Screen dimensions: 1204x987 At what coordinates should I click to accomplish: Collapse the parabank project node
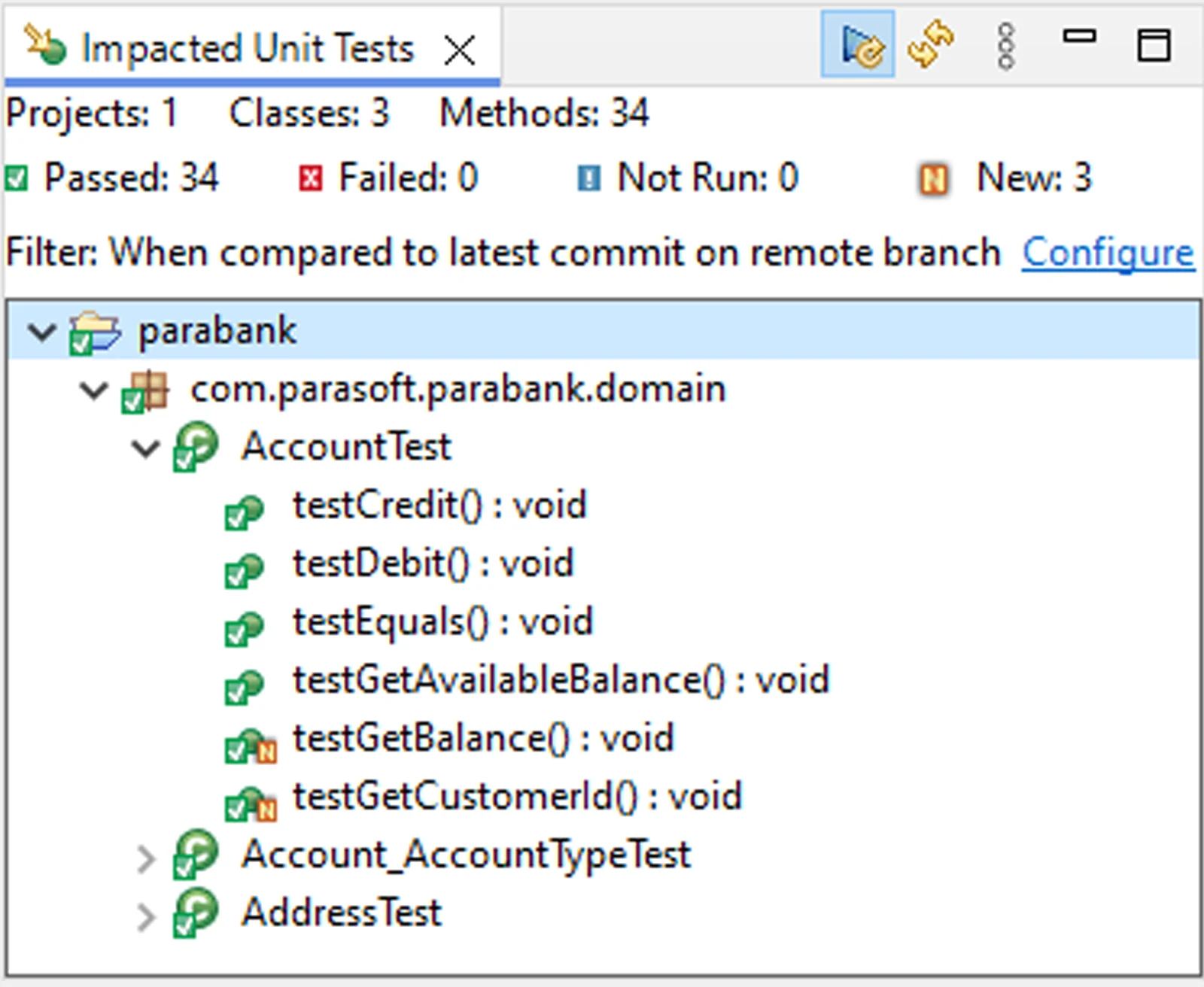tap(41, 332)
